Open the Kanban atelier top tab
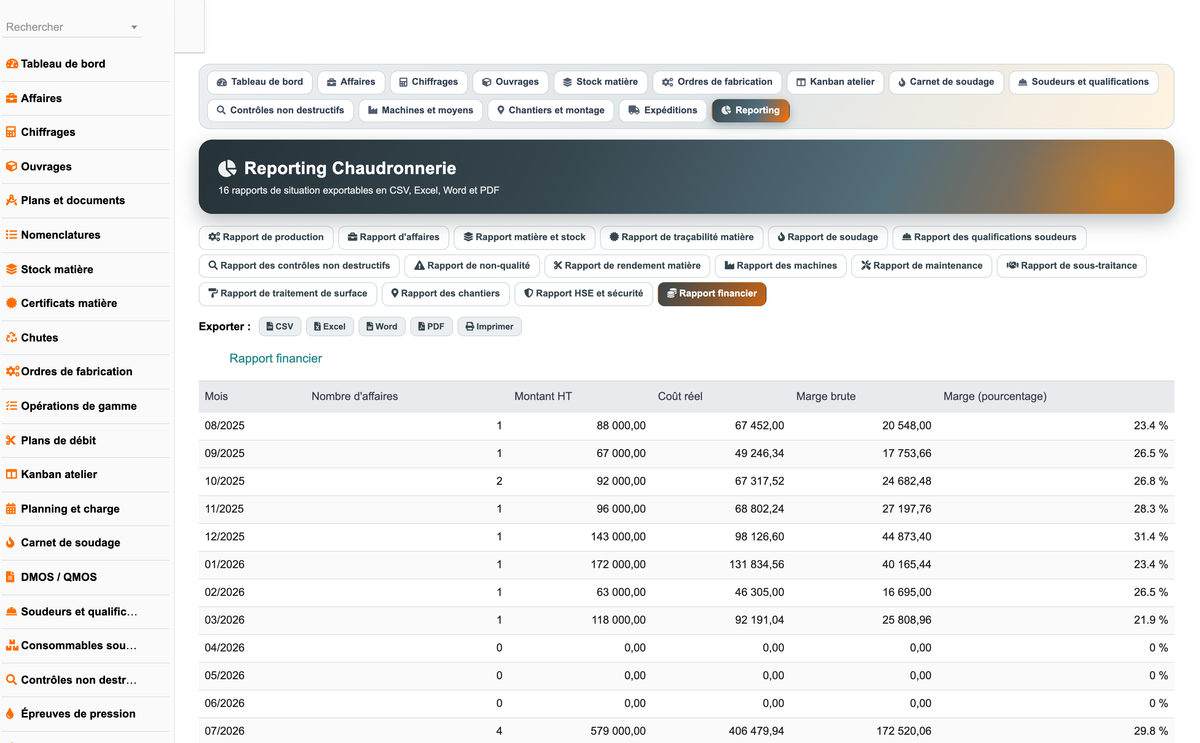Viewport: 1200px width, 743px height. click(836, 82)
